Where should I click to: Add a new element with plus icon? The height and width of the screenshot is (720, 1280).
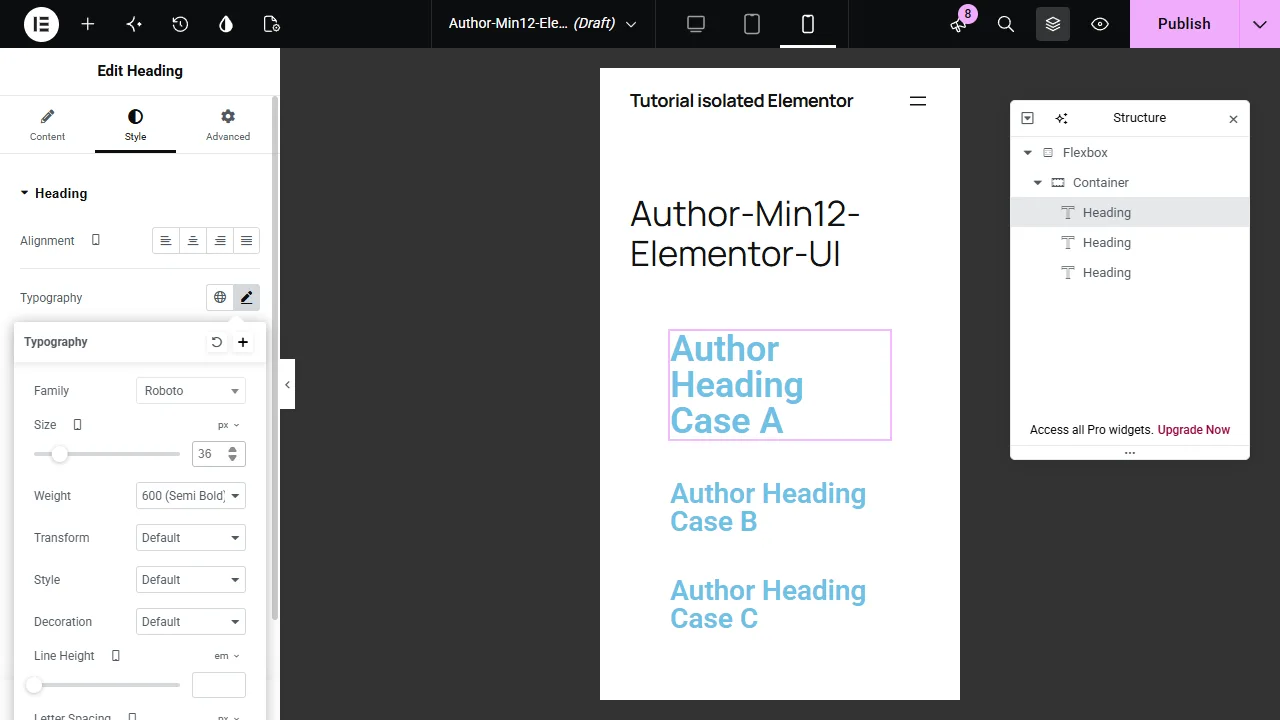[x=88, y=24]
